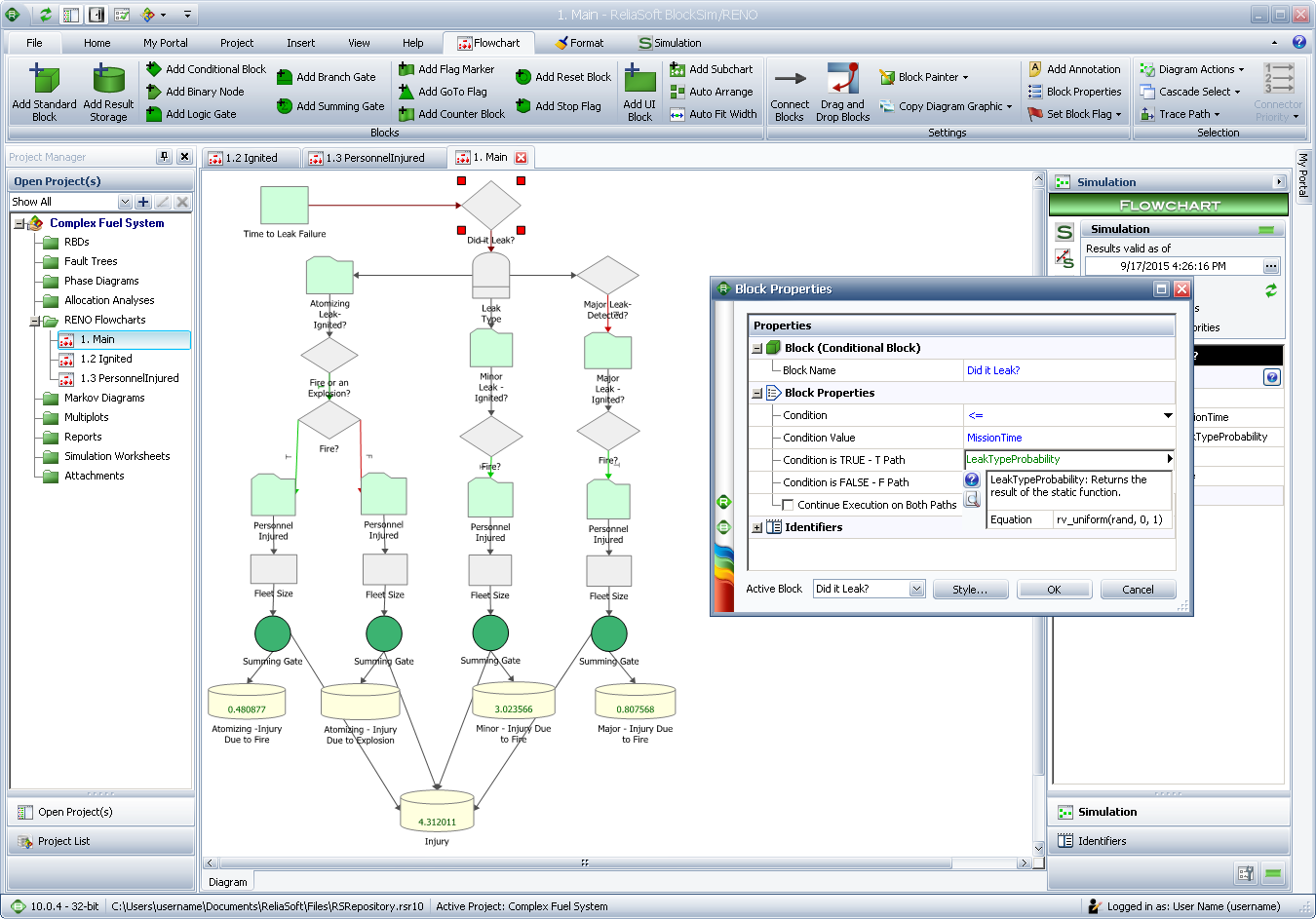The height and width of the screenshot is (919, 1316).
Task: Click the Add Flag Marker icon
Action: coord(406,69)
